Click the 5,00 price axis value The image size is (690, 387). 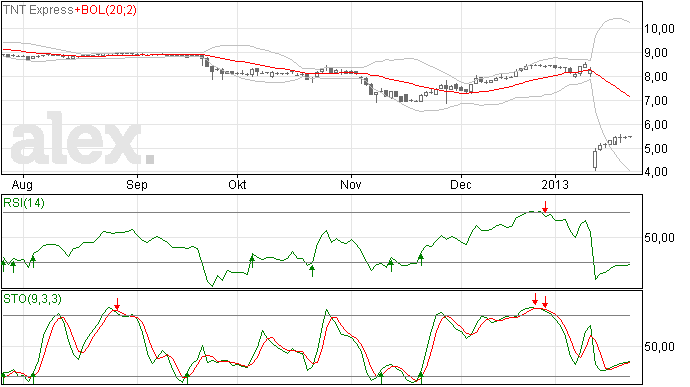[x=656, y=149]
